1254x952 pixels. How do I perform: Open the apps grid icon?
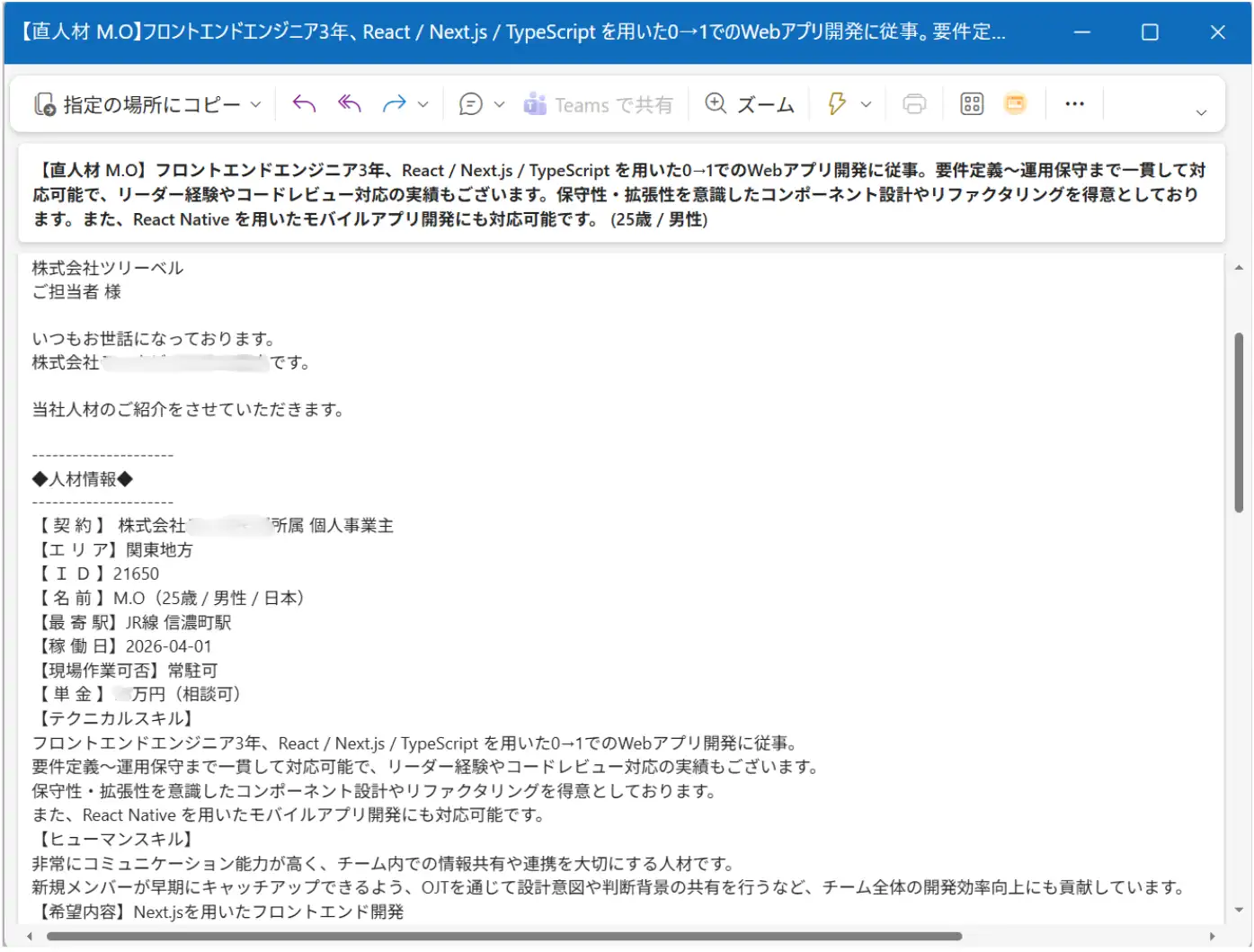(x=972, y=103)
